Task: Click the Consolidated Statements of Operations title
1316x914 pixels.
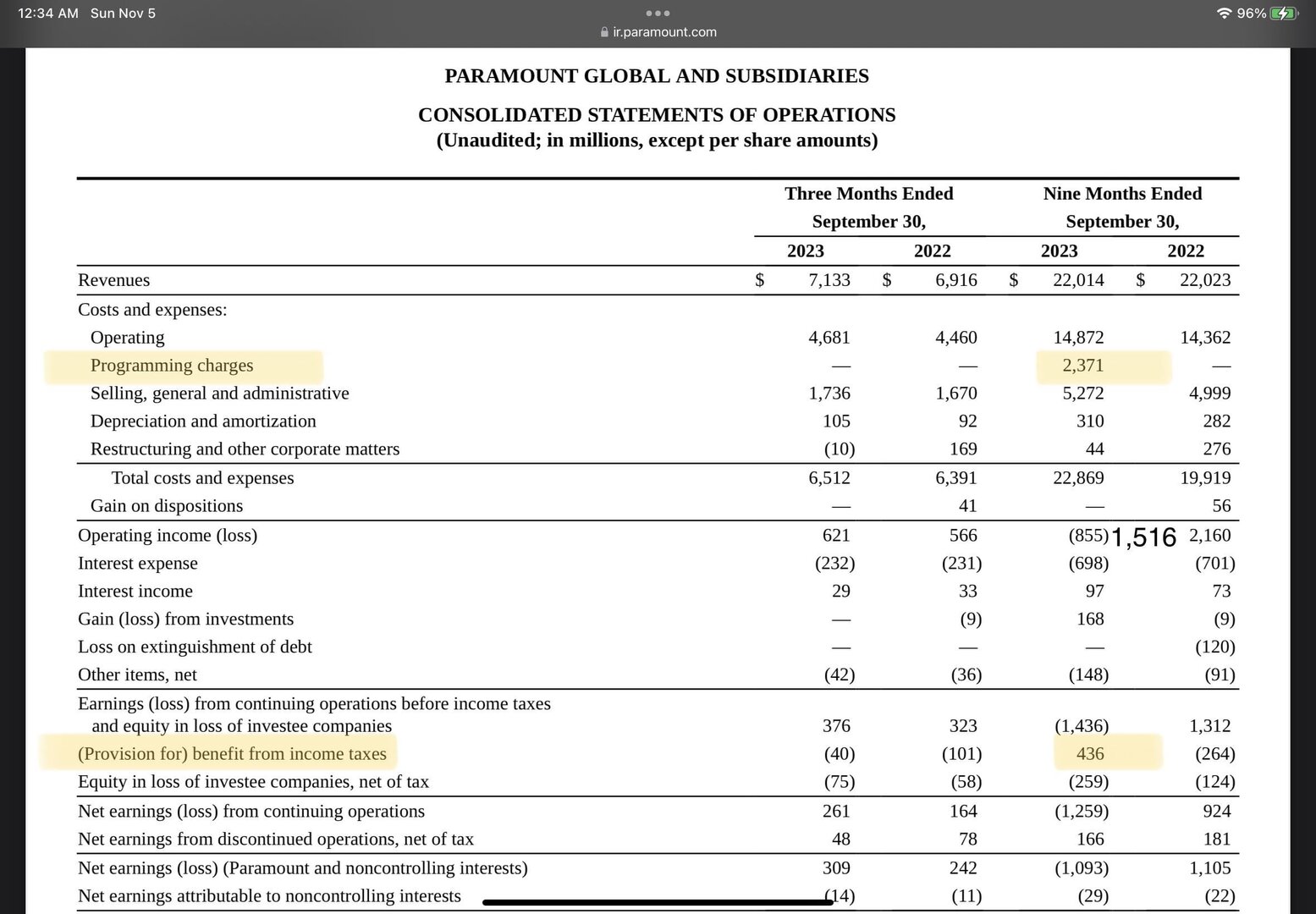Action: (x=657, y=115)
